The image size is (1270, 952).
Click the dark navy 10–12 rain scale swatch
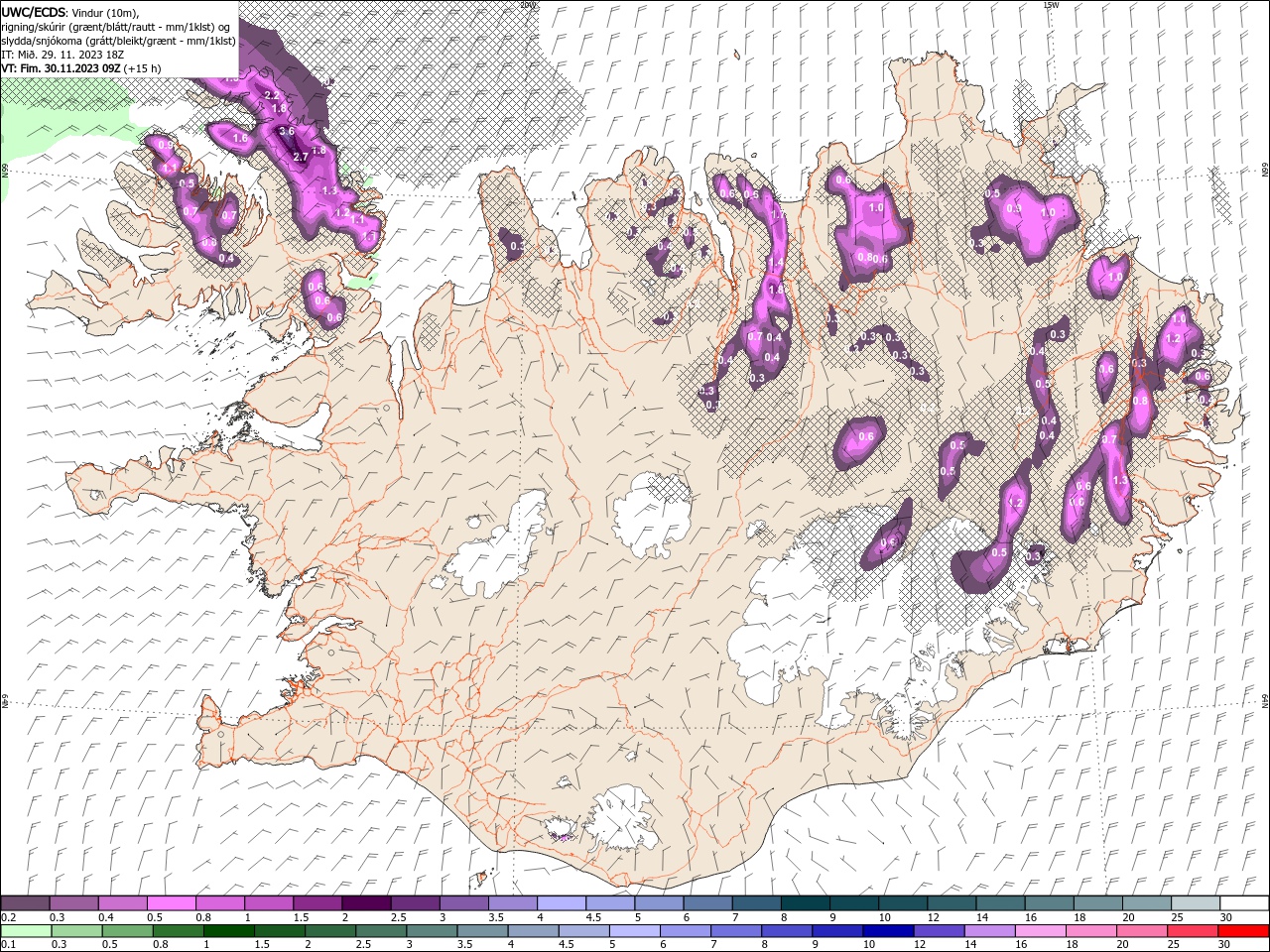coord(888,931)
